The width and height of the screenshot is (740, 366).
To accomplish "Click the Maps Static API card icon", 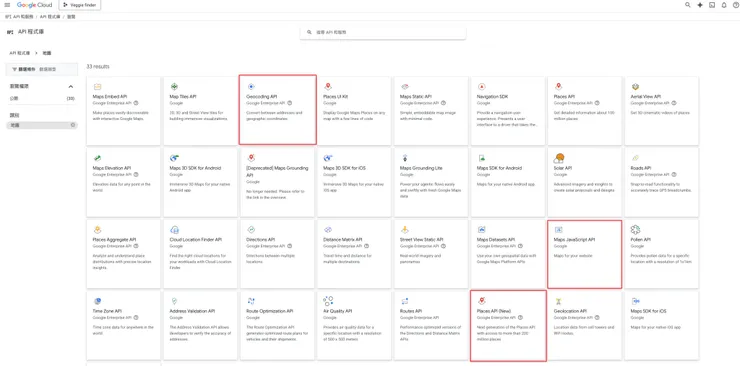I will [x=404, y=87].
